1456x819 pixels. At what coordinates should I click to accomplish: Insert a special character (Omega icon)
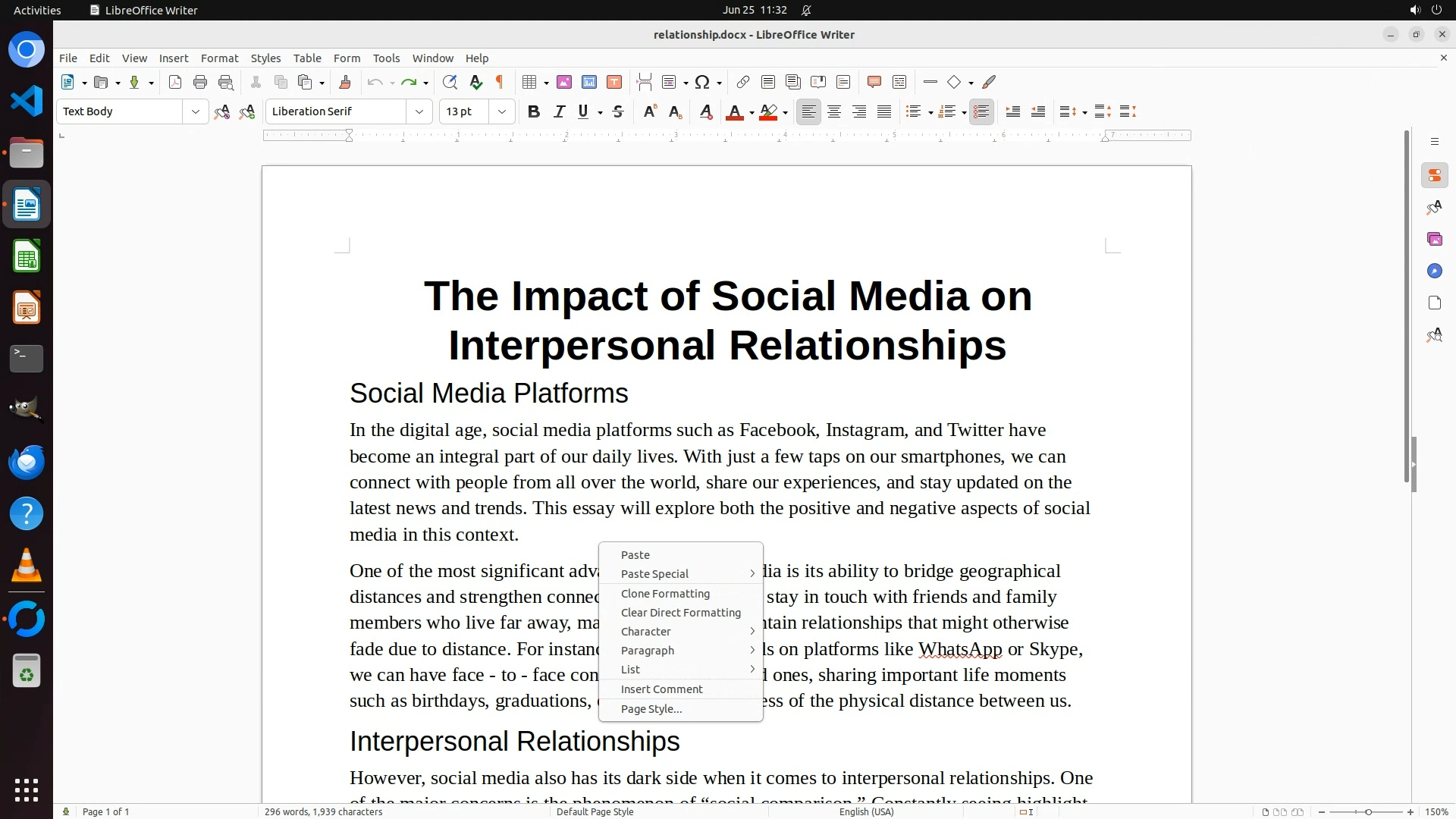pyautogui.click(x=702, y=83)
